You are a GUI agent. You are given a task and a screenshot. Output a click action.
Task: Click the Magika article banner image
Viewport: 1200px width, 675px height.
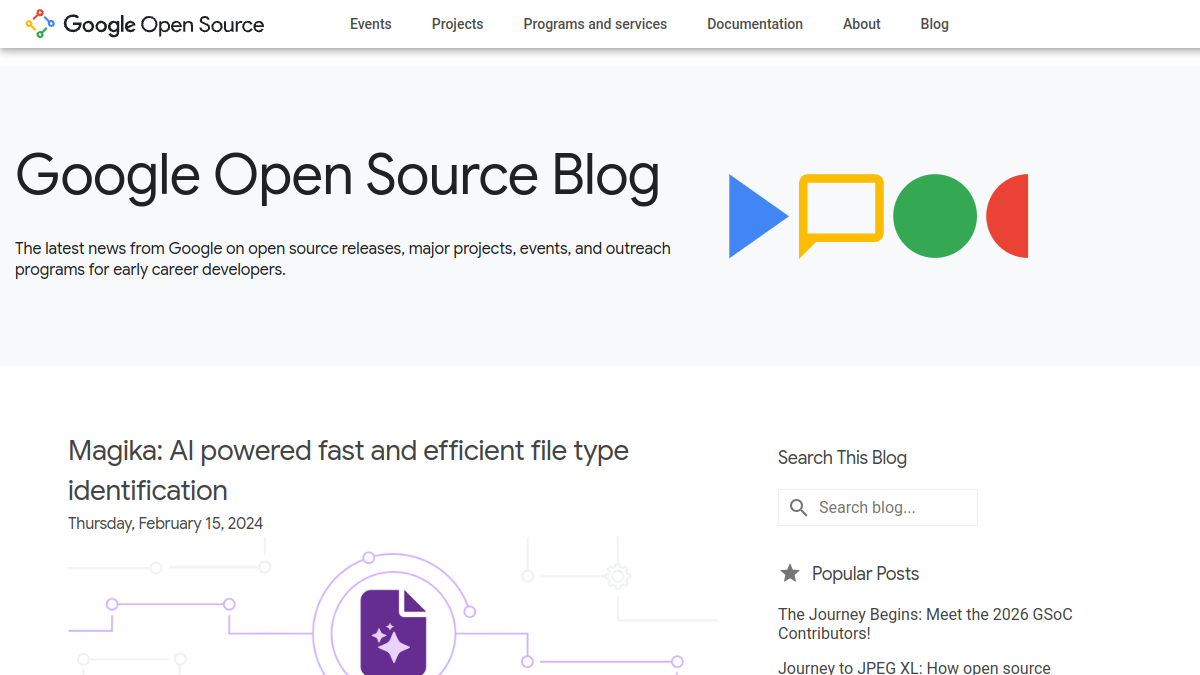[393, 606]
